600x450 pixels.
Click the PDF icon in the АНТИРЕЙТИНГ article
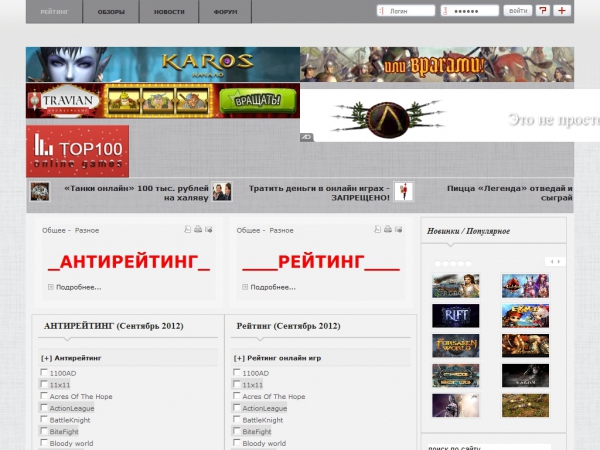pyautogui.click(x=188, y=229)
